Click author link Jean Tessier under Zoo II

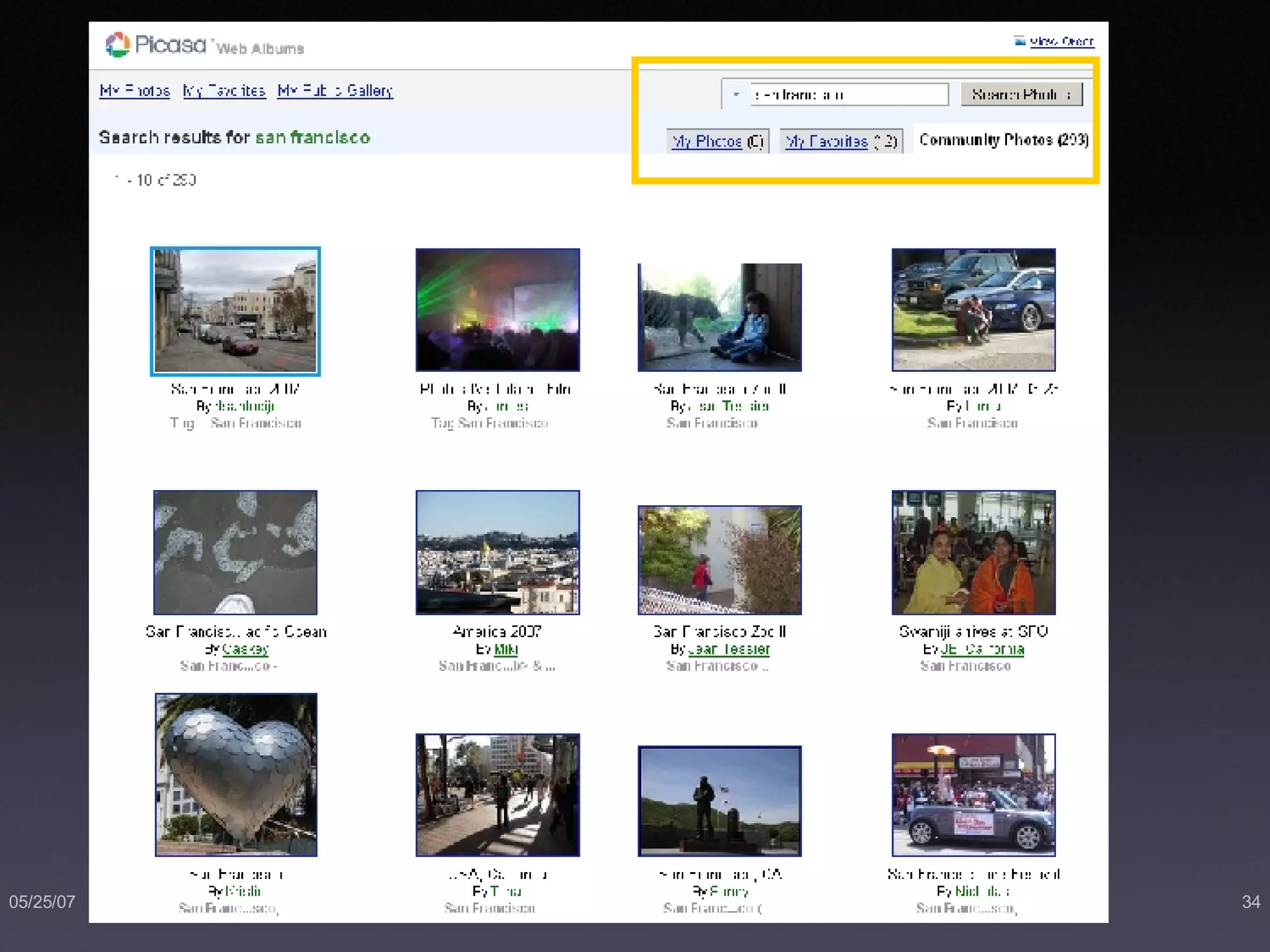tap(729, 649)
